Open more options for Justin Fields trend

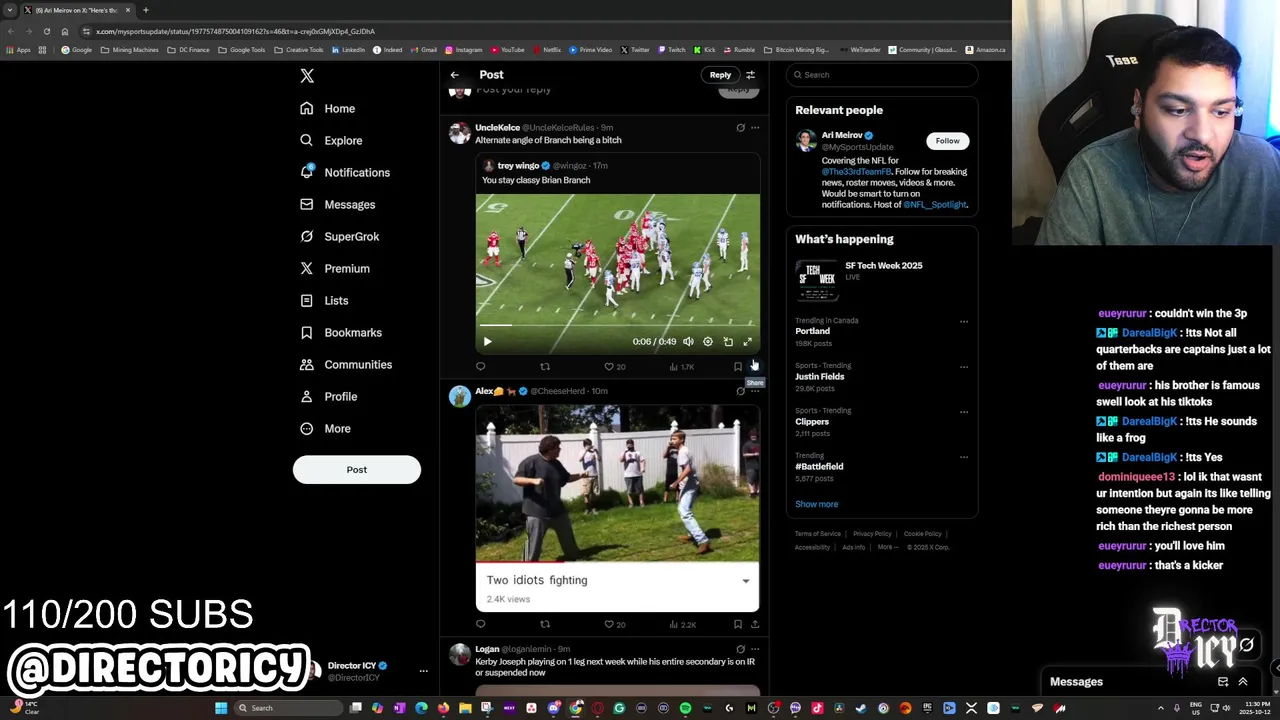coord(964,367)
